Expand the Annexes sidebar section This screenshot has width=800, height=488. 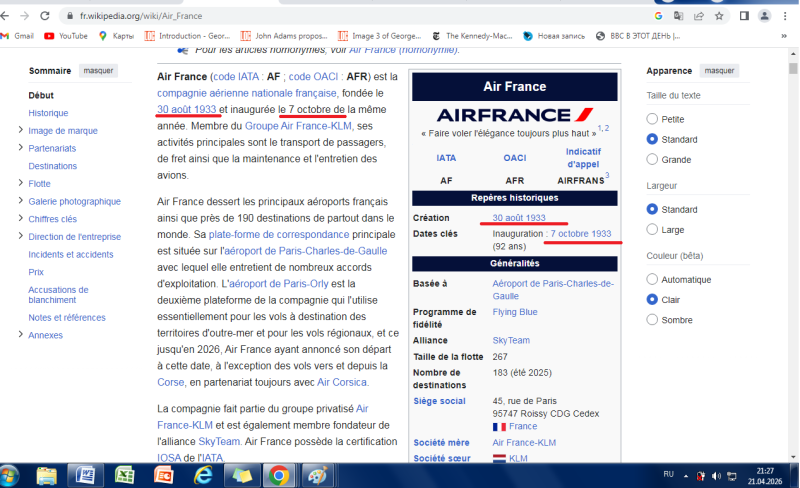pyautogui.click(x=20, y=335)
